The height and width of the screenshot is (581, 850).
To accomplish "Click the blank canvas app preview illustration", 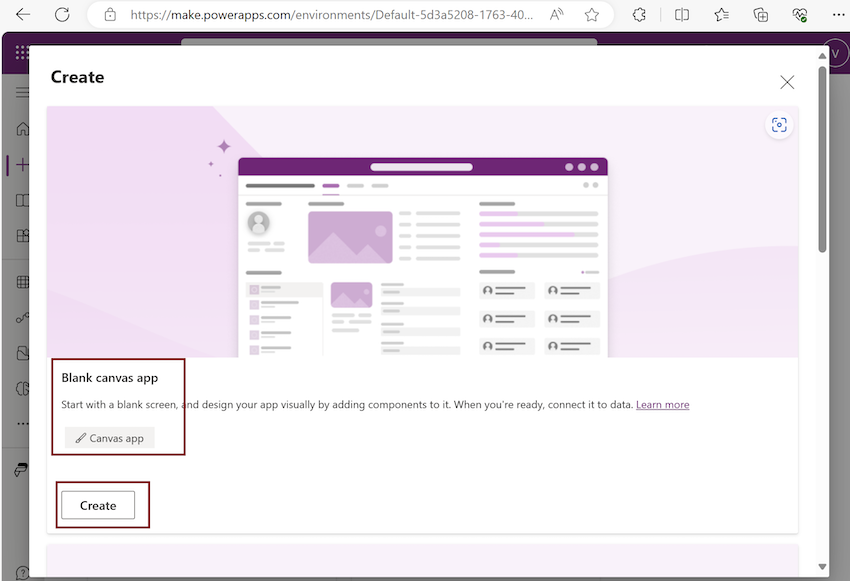I will (422, 232).
